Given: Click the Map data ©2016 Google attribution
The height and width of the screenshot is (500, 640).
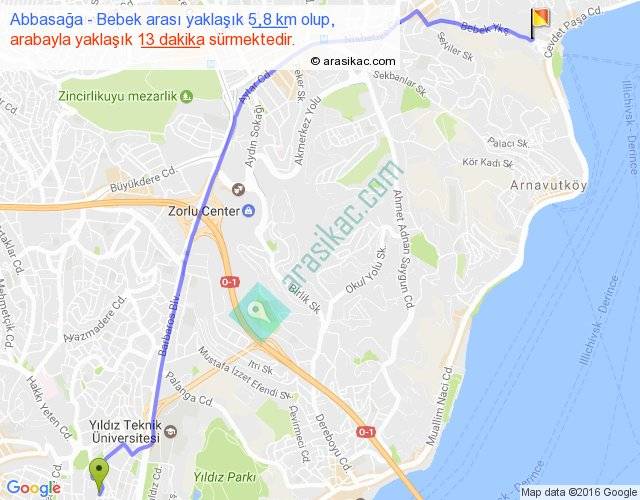Looking at the screenshot, I should click(579, 492).
